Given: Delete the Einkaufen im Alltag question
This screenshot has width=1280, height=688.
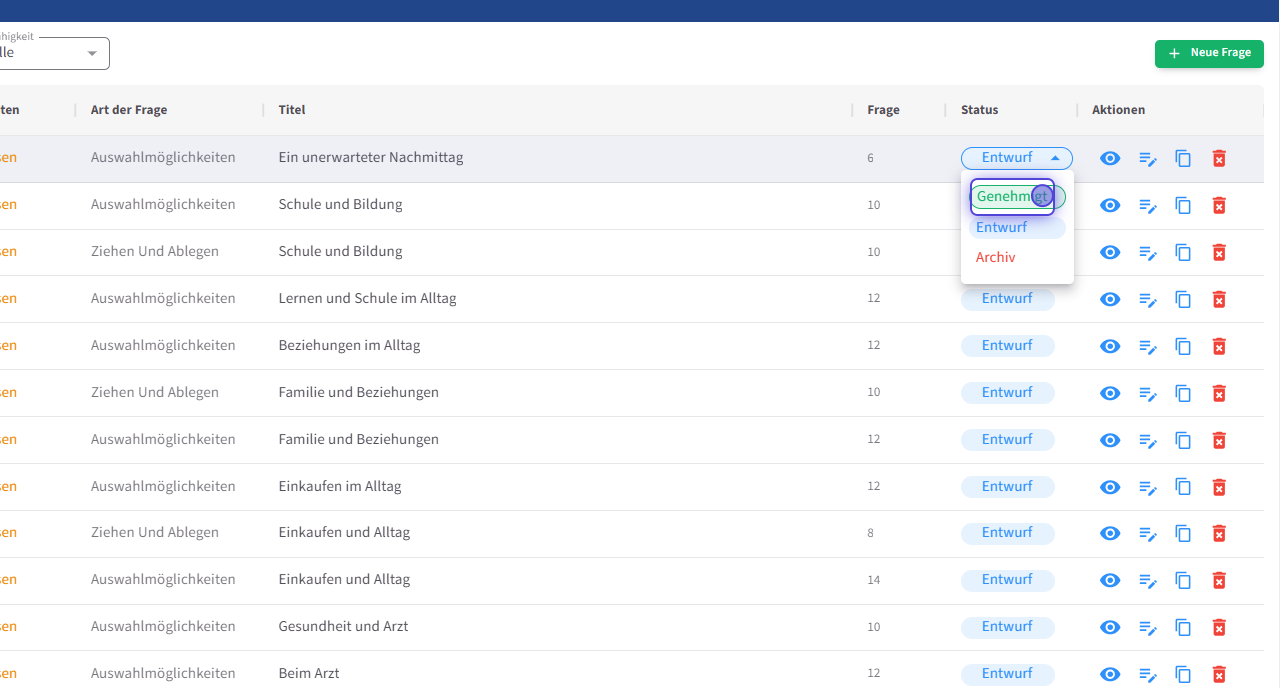Looking at the screenshot, I should [1218, 487].
